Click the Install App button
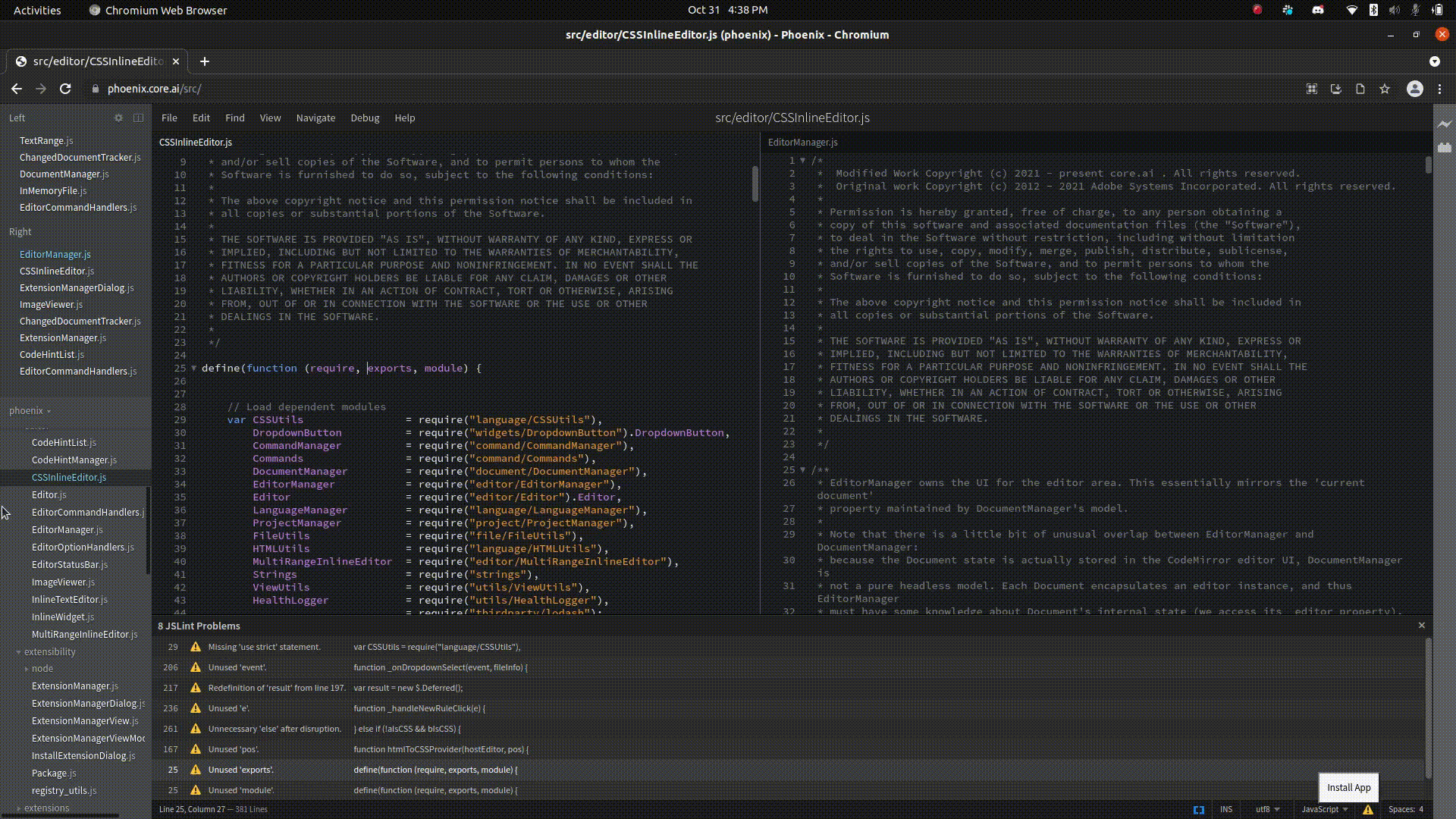This screenshot has width=1456, height=819. (1348, 788)
